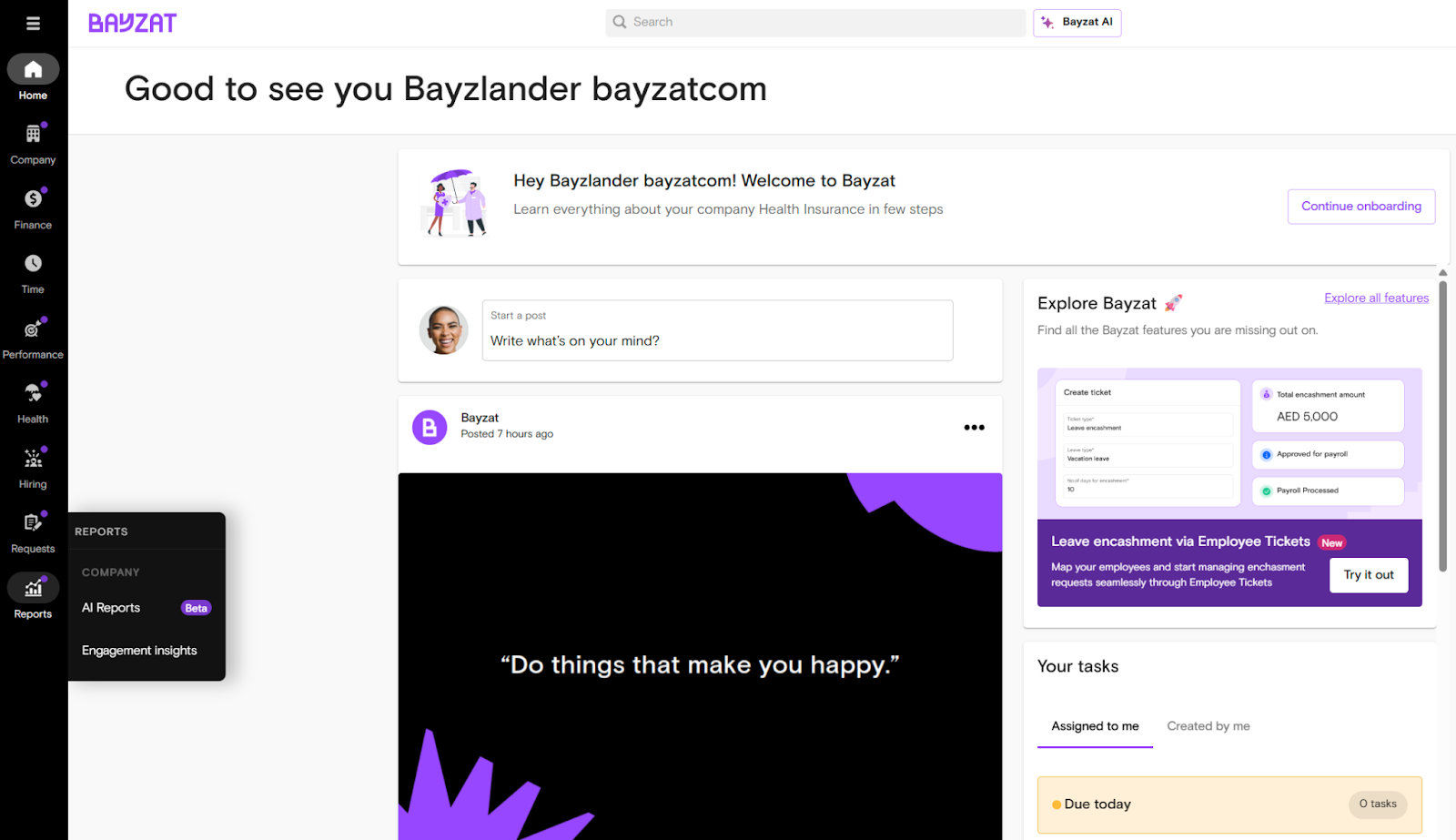Click the Bayzat logo
Screen dimensions: 1456x840
click(x=133, y=24)
